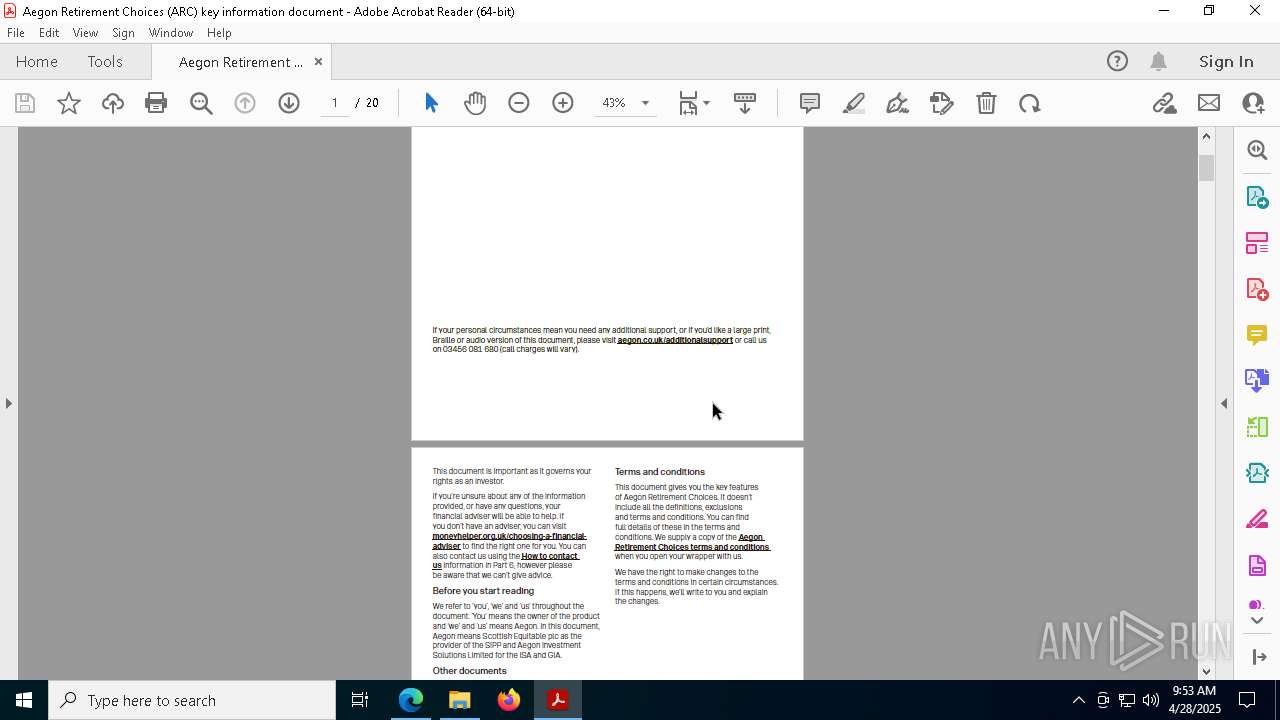Show more tools chevron in sidebar

click(1257, 621)
